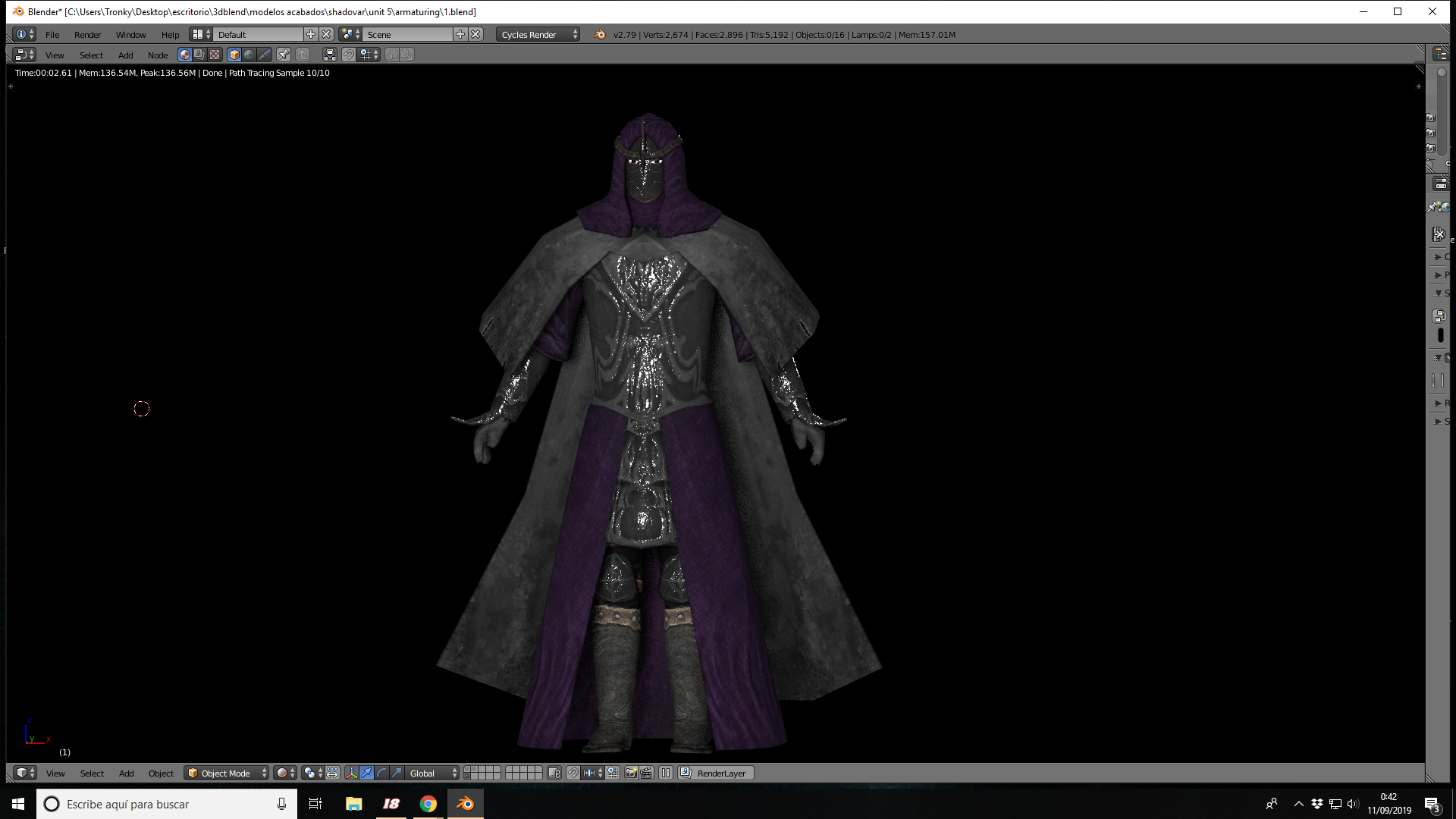
Task: Click the OpenGL render animation clapper icon
Action: point(646,773)
